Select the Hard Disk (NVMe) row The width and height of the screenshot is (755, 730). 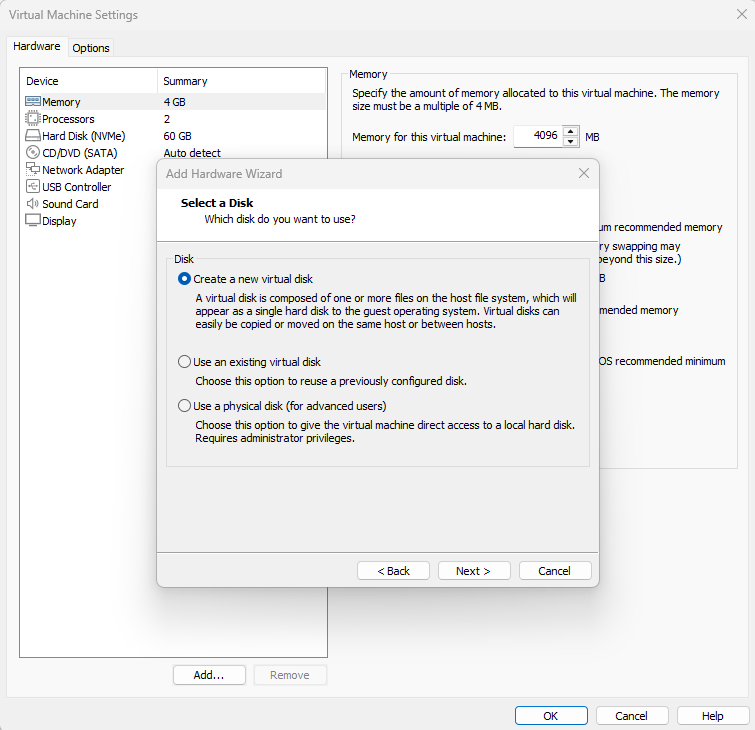click(x=174, y=136)
